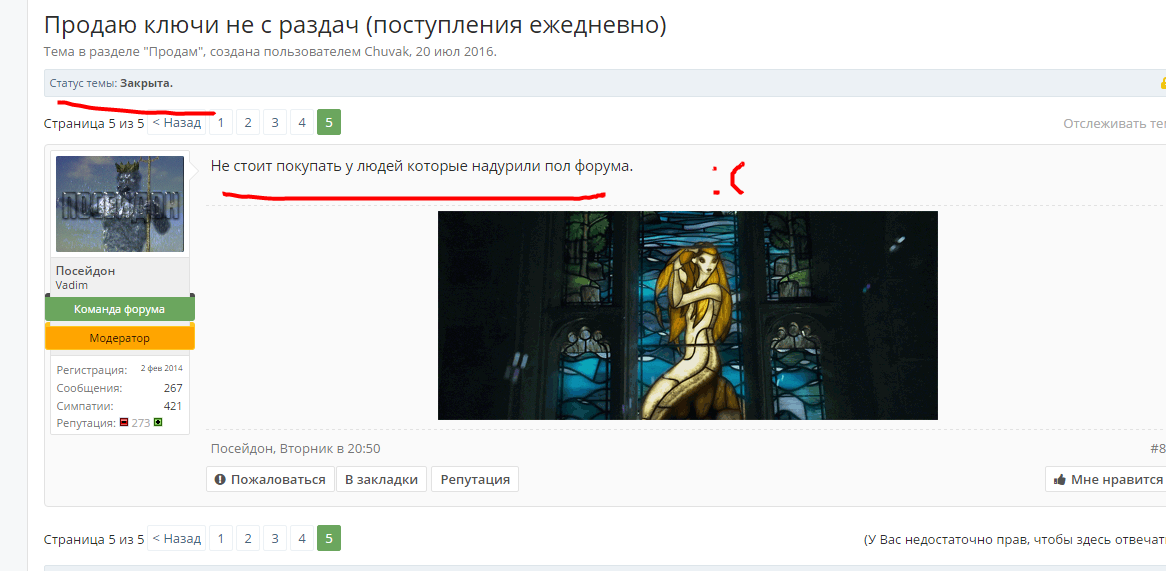Image resolution: width=1166 pixels, height=571 pixels.
Task: Click the Команда форума banner
Action: coord(120,309)
